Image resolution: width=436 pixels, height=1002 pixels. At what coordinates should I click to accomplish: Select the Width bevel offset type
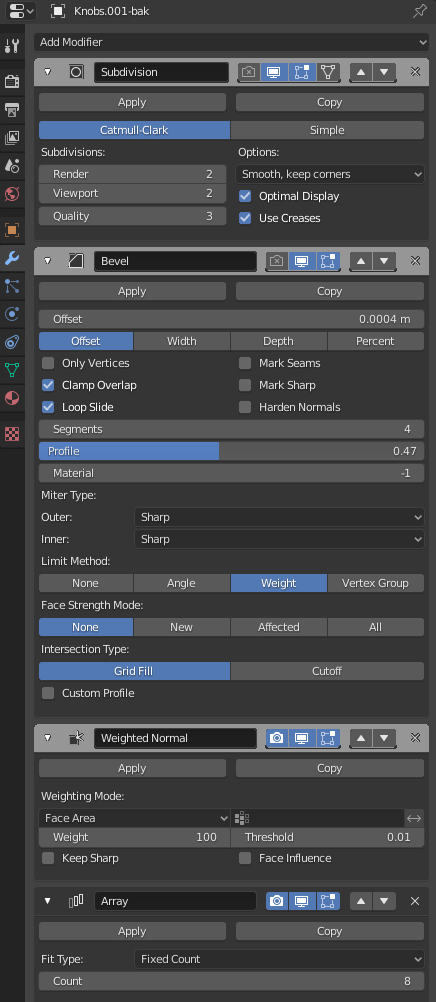click(x=182, y=341)
